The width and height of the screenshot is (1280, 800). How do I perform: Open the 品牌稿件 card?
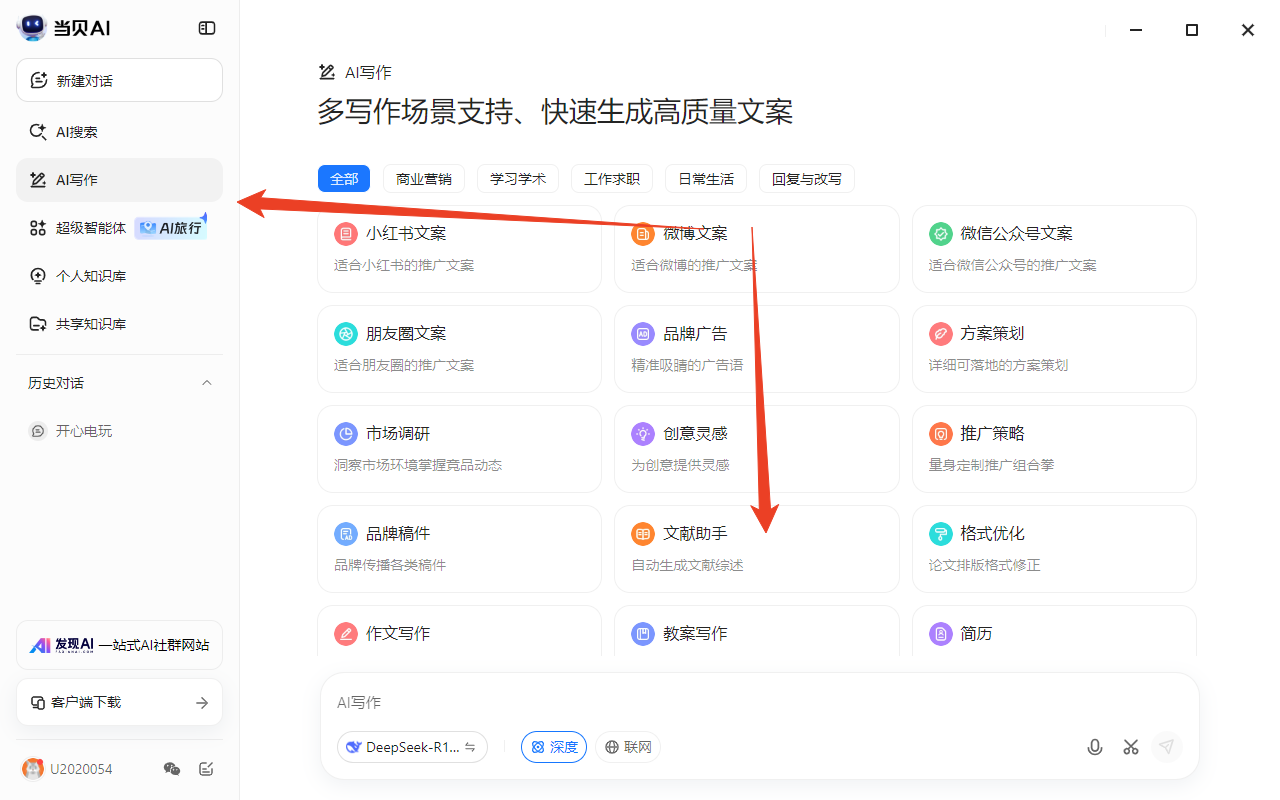[x=459, y=549]
